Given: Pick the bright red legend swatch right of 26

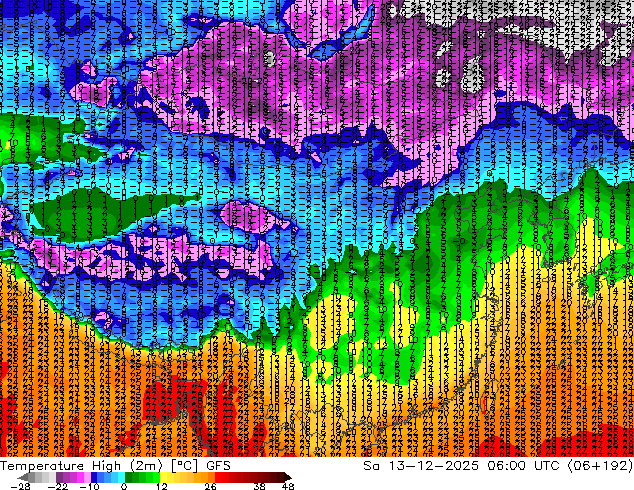Looking at the screenshot, I should (x=218, y=477).
